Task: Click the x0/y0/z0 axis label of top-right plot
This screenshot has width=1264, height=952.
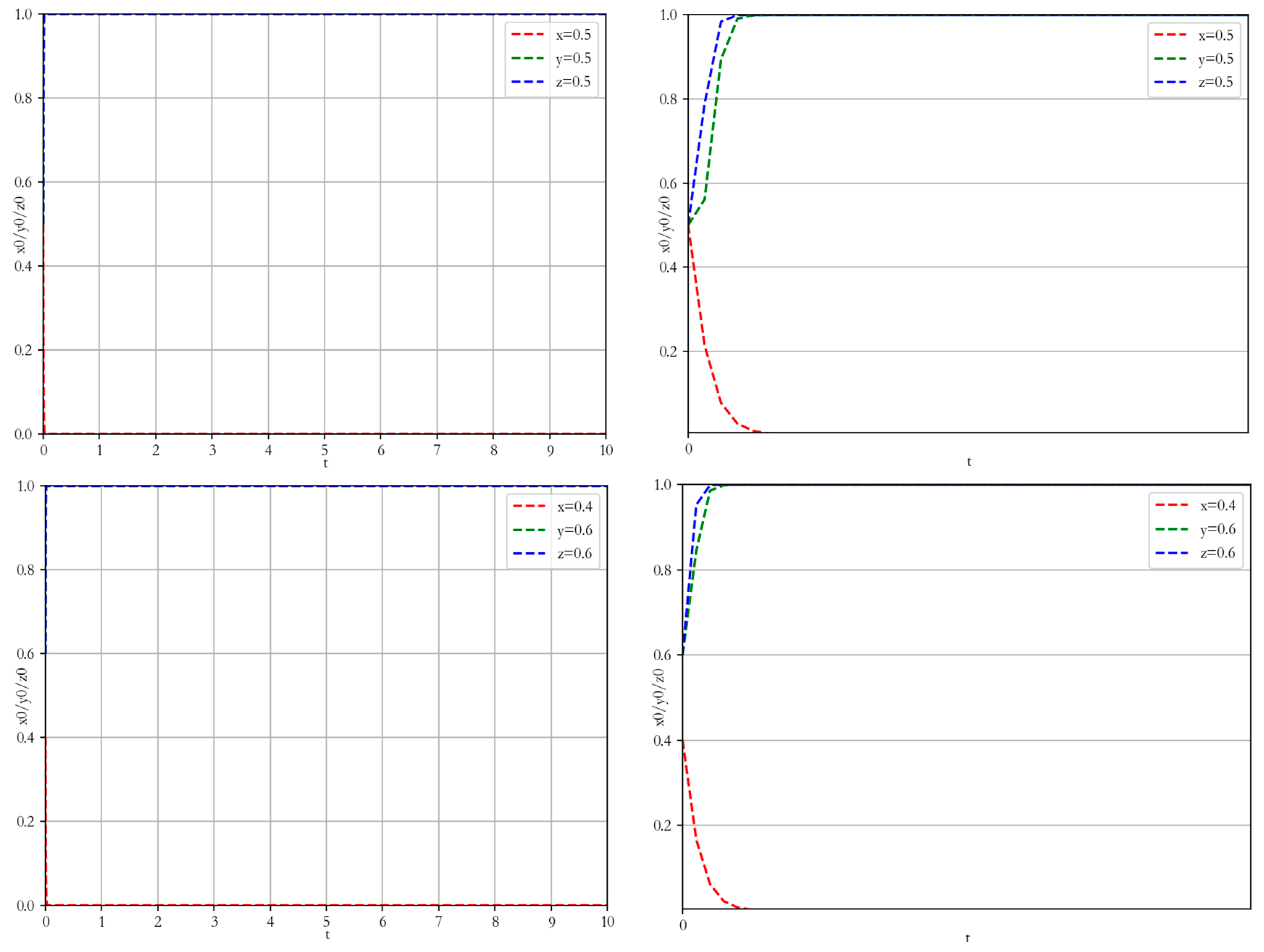Action: click(x=664, y=224)
